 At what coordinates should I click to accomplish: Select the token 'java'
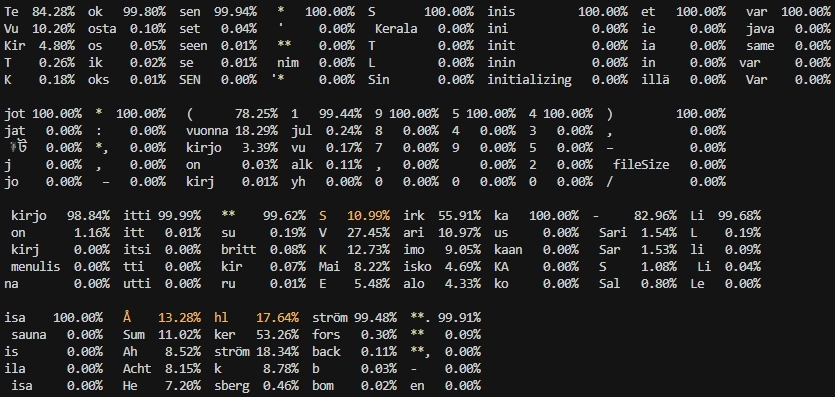[x=760, y=28]
